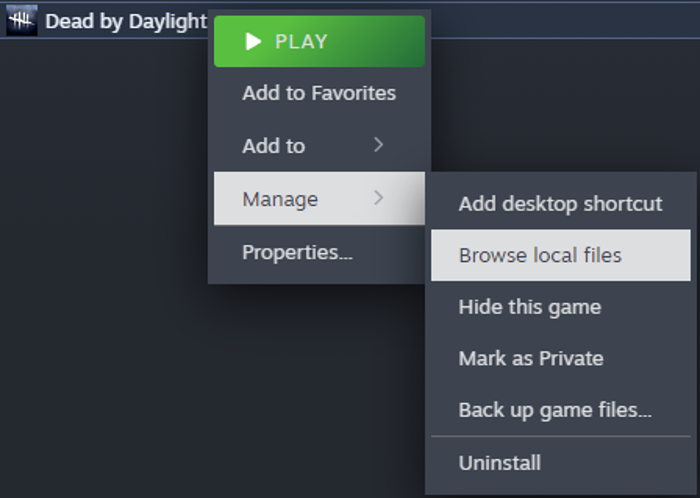This screenshot has height=498, width=700.
Task: Click the Dead by Daylight game icon
Action: [21, 21]
